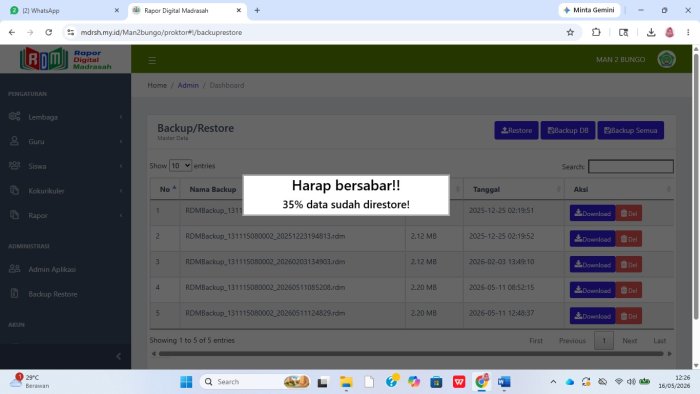The height and width of the screenshot is (394, 700).
Task: Open WPS Office from the taskbar
Action: tap(459, 382)
